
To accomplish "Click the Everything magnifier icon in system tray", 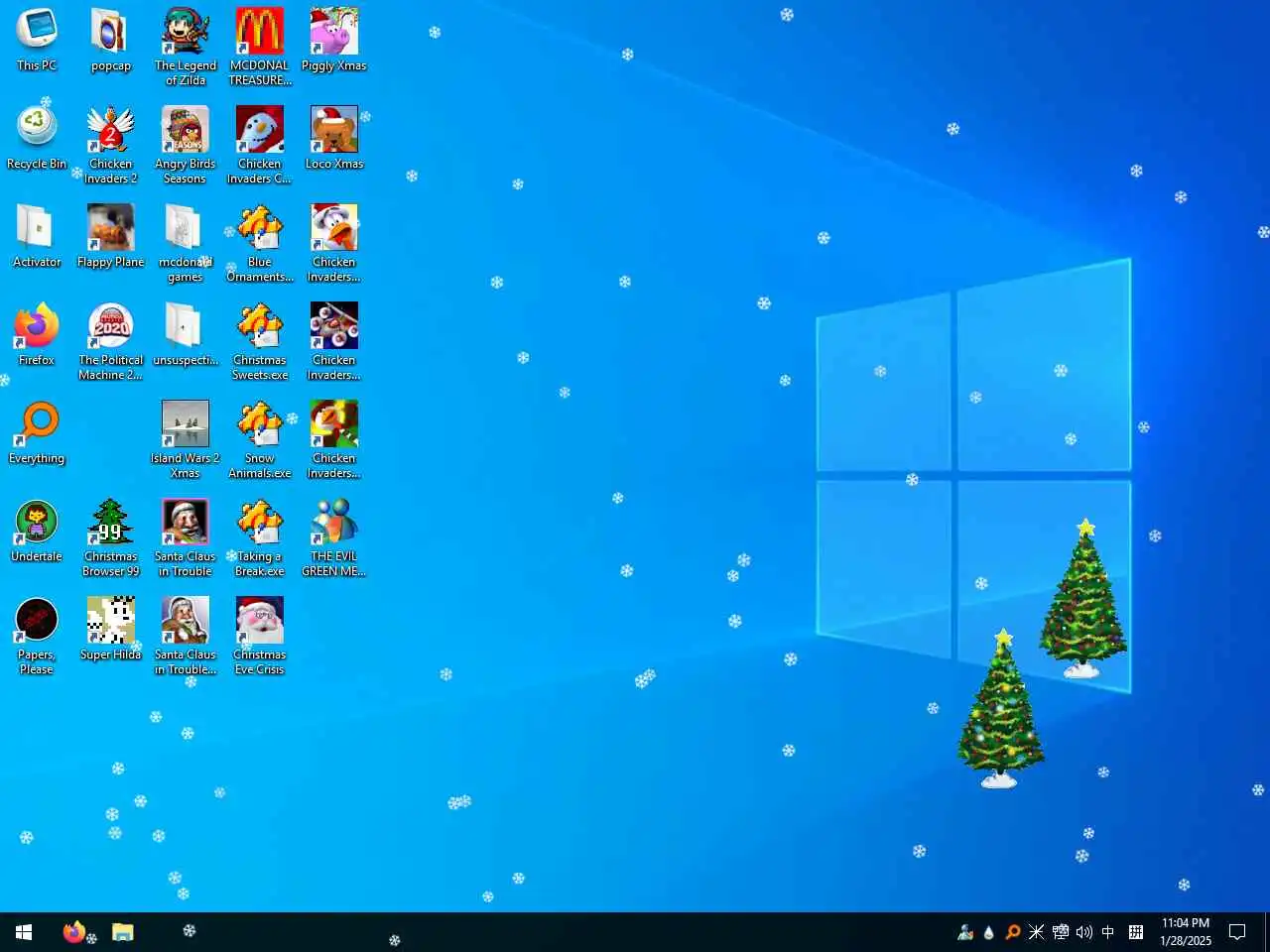I will click(1013, 932).
